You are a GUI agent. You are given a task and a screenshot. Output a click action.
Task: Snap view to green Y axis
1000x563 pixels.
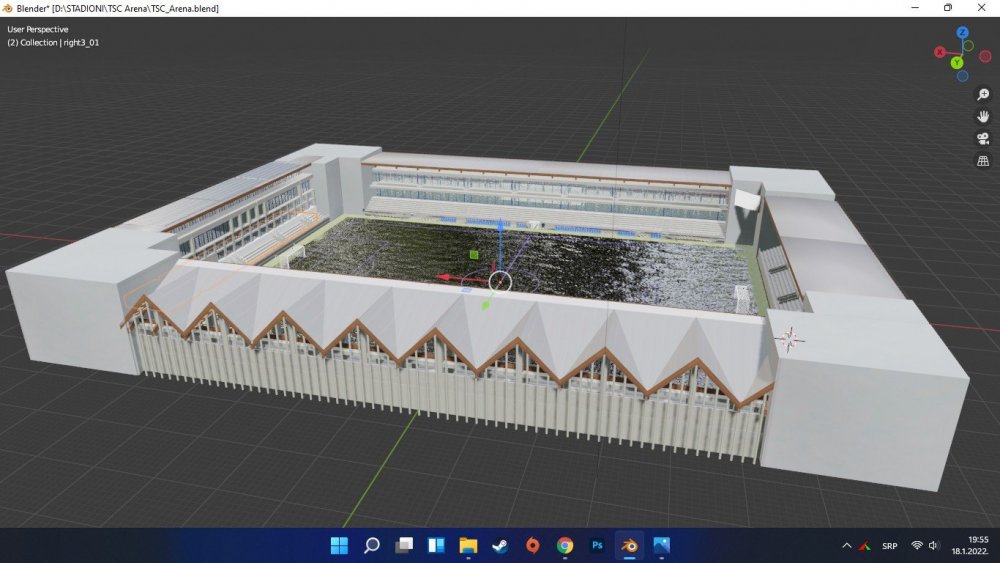956,63
